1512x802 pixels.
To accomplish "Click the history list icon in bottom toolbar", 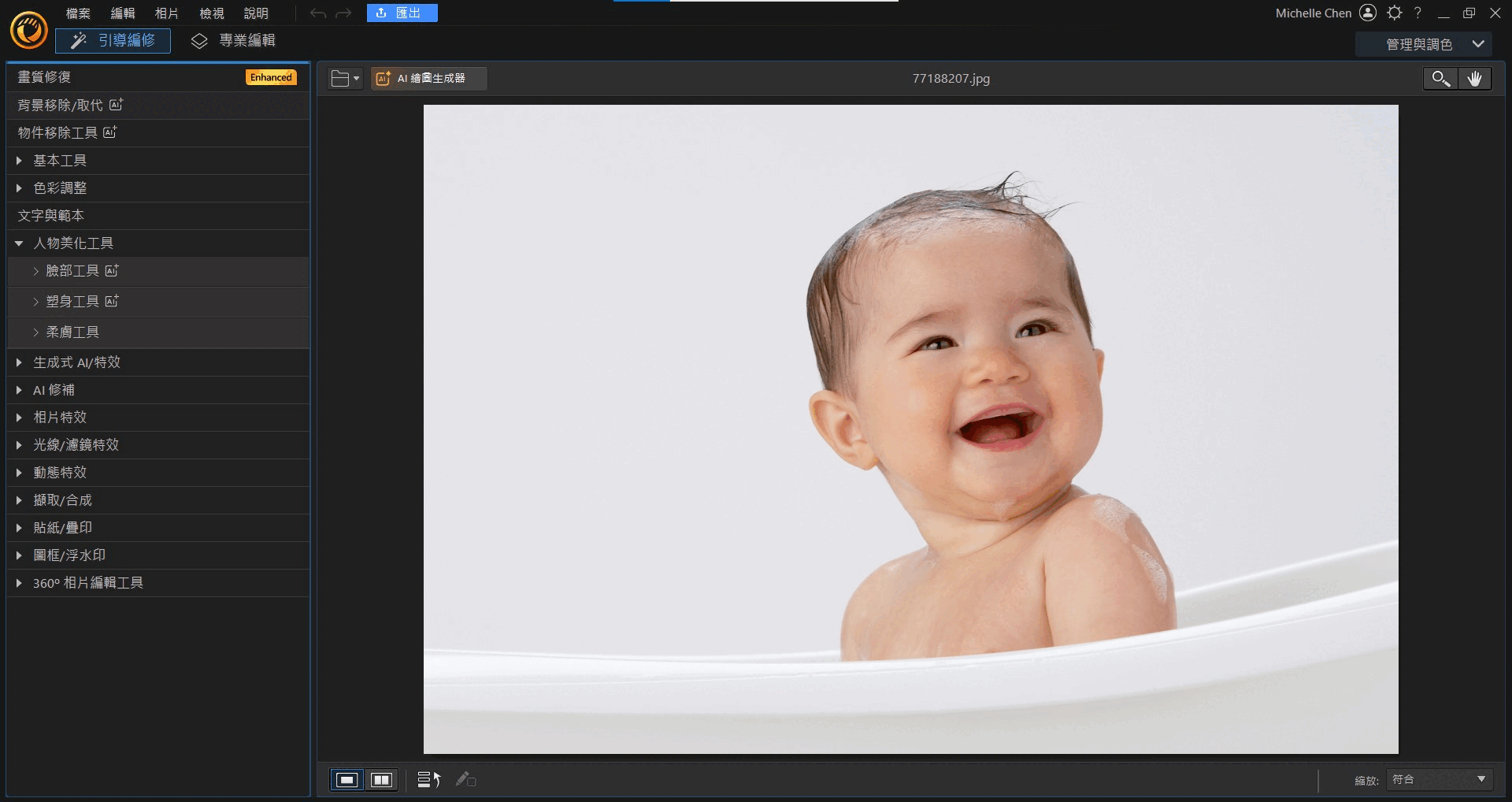I will 428,779.
